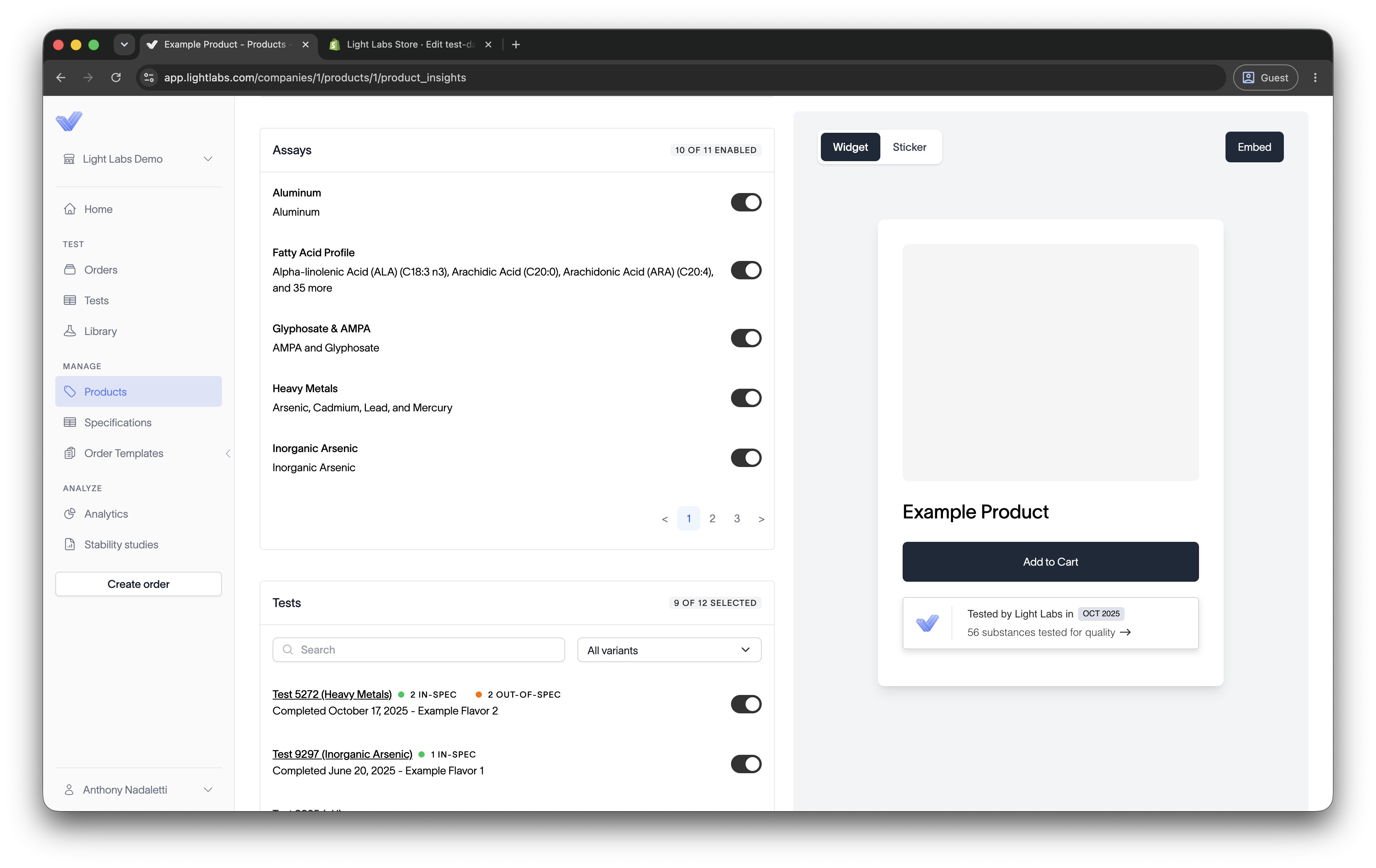Click the Guest profile button
This screenshot has height=868, width=1376.
(x=1265, y=78)
